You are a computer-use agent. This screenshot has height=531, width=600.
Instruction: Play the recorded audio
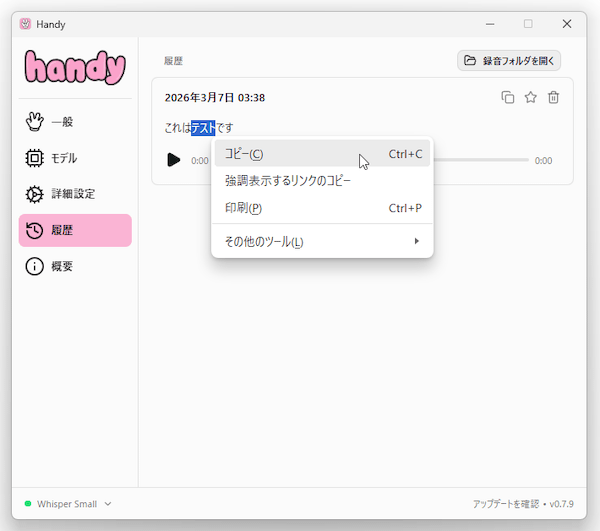[x=174, y=160]
